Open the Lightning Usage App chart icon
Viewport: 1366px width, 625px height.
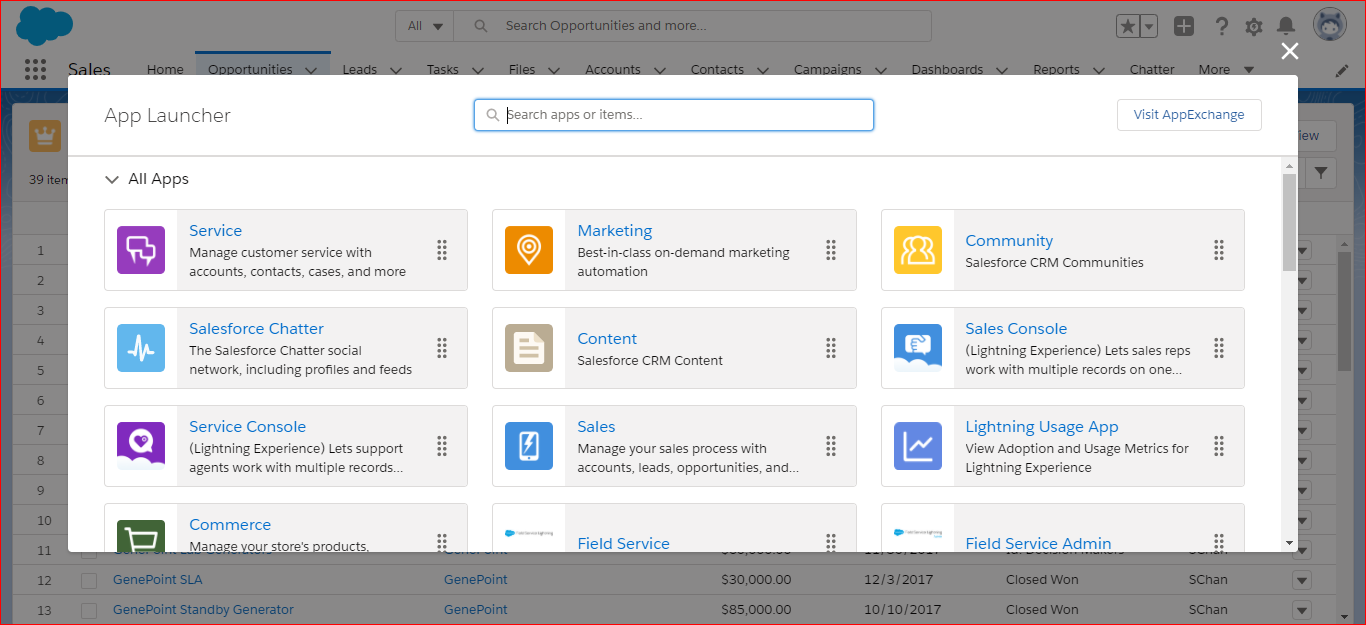click(x=917, y=446)
